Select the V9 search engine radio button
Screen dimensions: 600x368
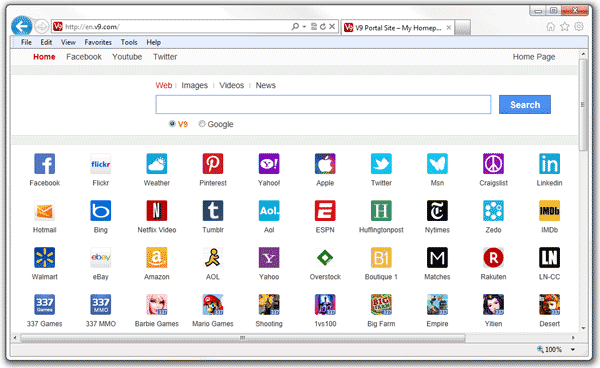tap(172, 124)
